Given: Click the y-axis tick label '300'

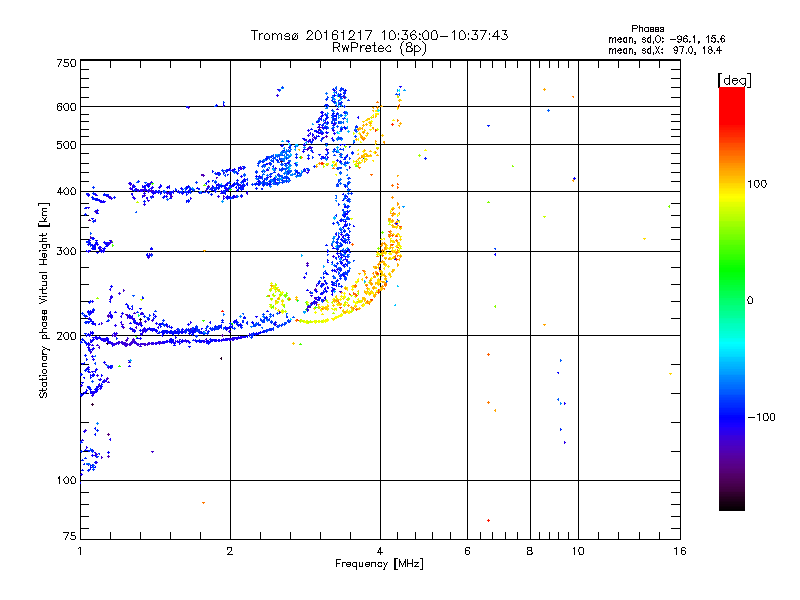Looking at the screenshot, I should 66,252.
